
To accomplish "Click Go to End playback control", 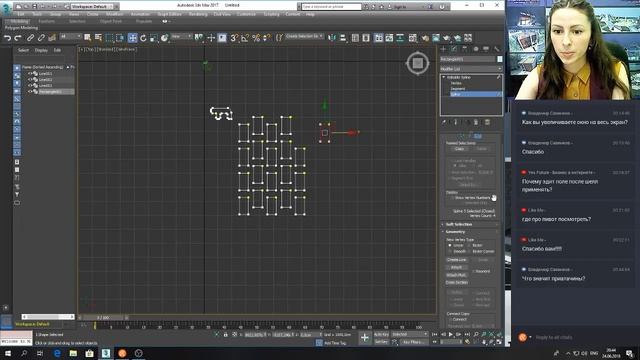I will click(467, 334).
